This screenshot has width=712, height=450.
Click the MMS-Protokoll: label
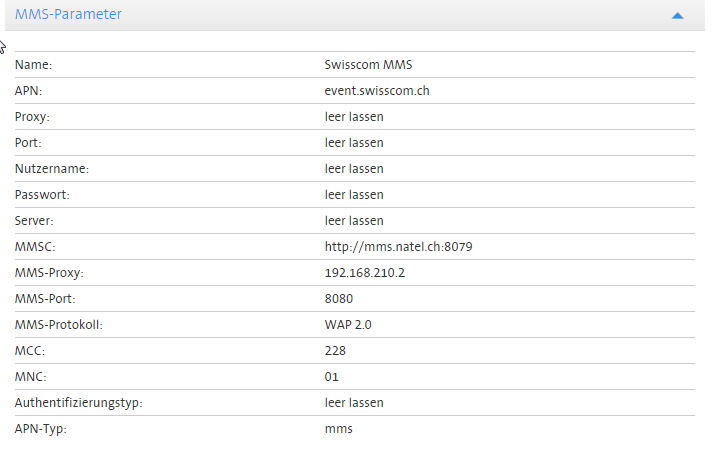58,325
